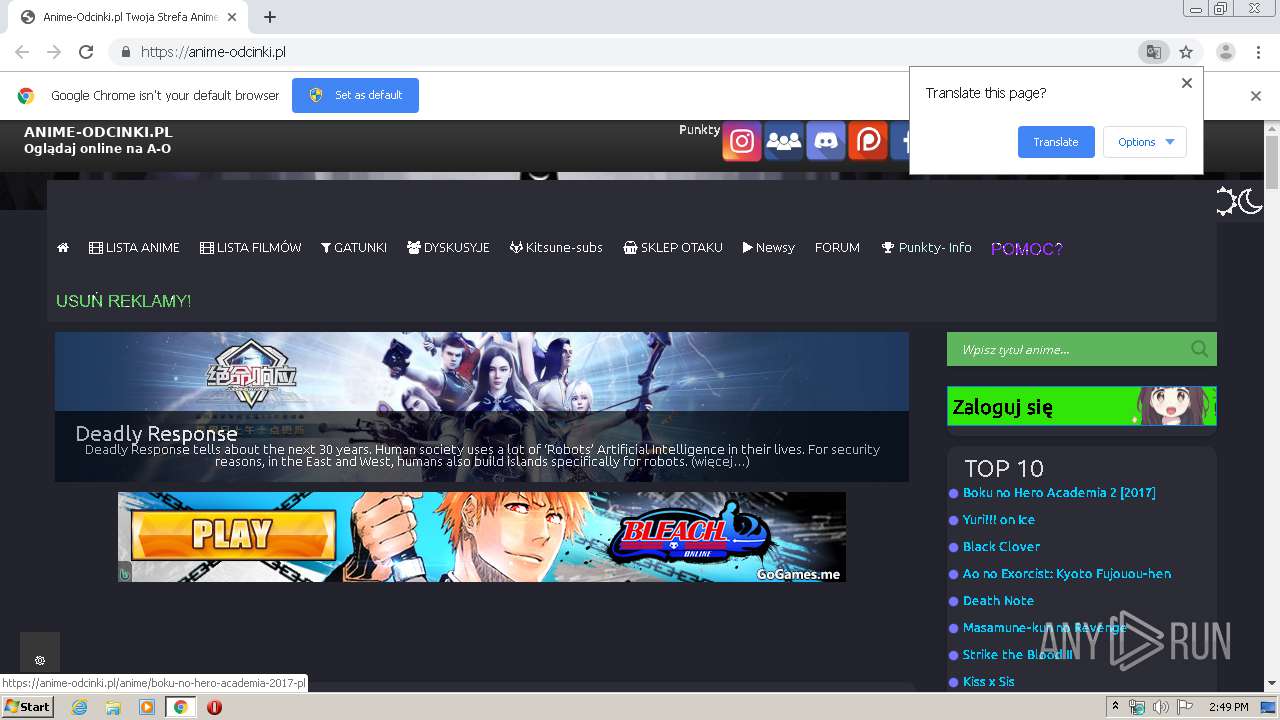Open Chrome three-dot menu
1280x720 pixels.
[x=1257, y=52]
